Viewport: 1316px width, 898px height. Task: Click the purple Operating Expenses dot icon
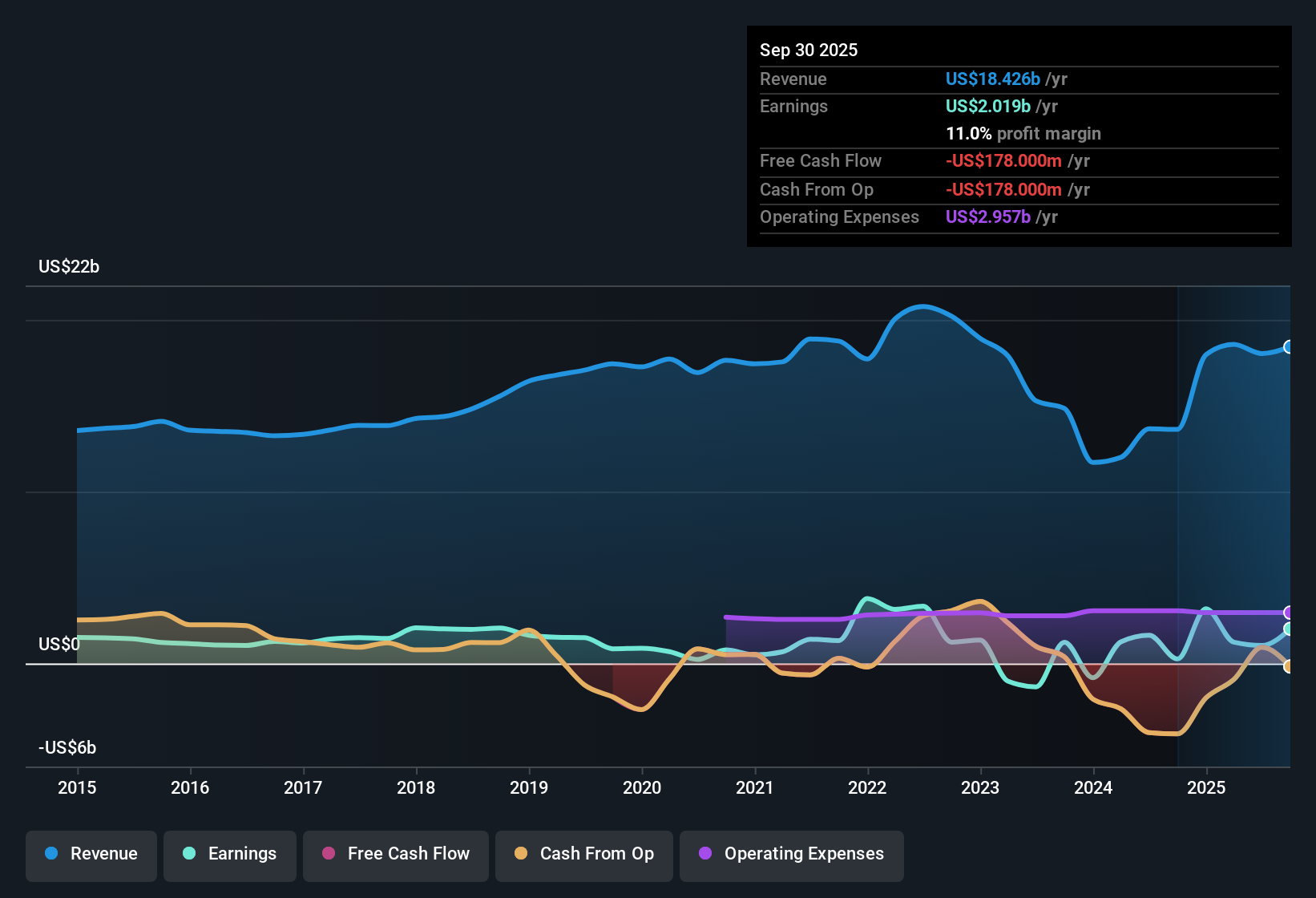pyautogui.click(x=704, y=854)
